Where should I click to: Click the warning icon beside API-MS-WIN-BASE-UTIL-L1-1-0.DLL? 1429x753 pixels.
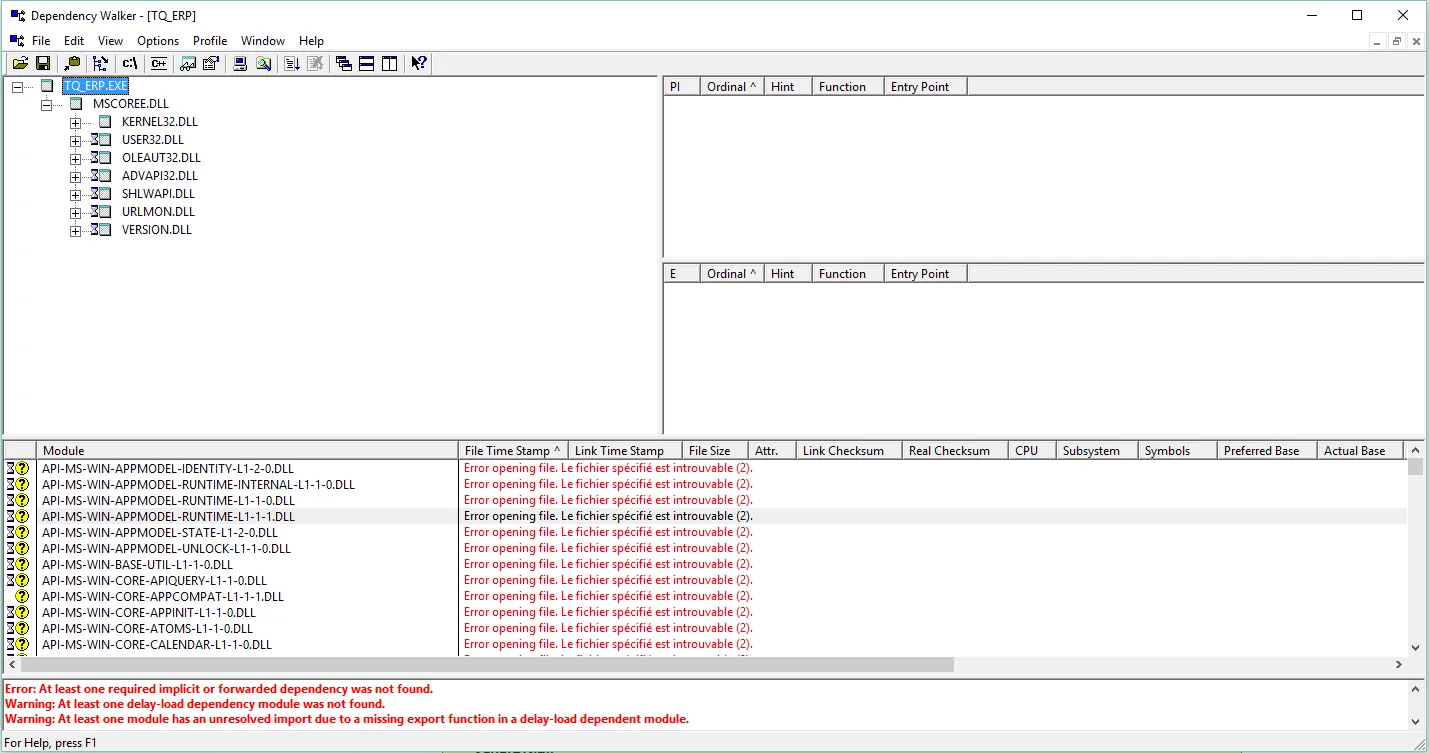22,564
